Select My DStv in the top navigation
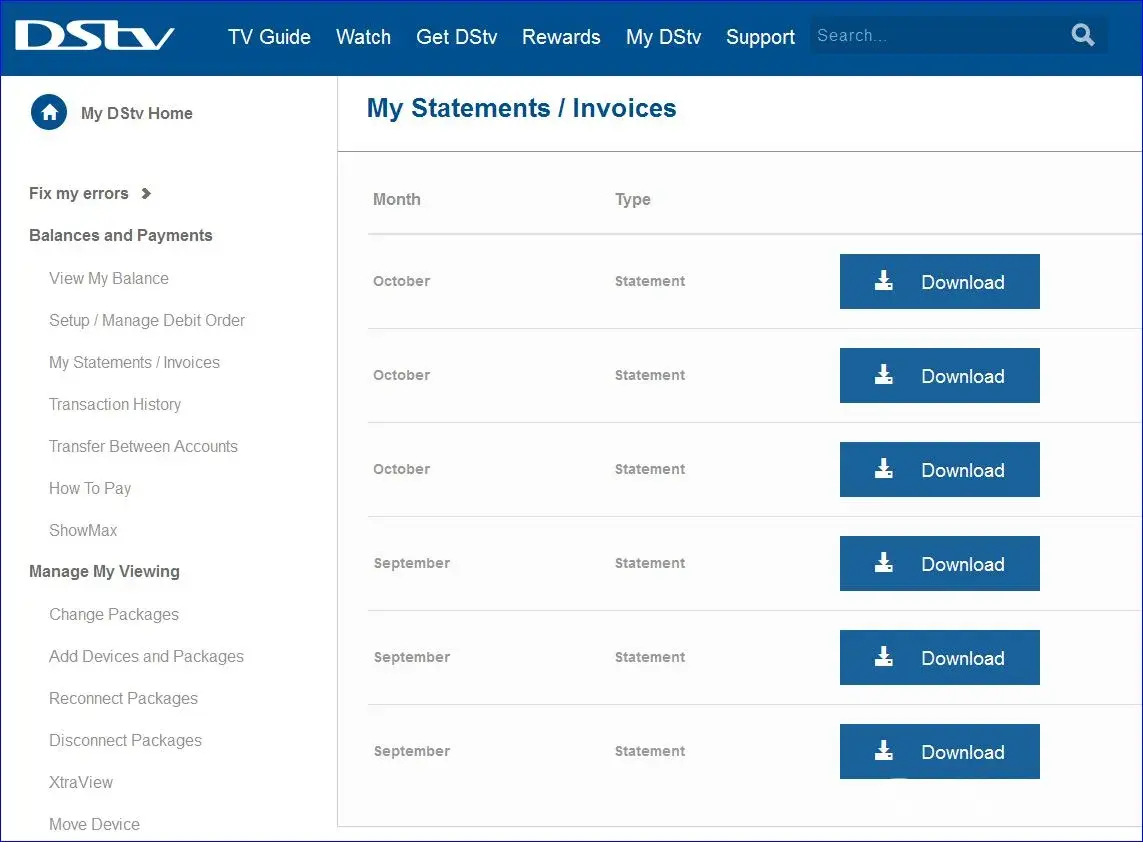Viewport: 1143px width, 842px height. (x=663, y=37)
